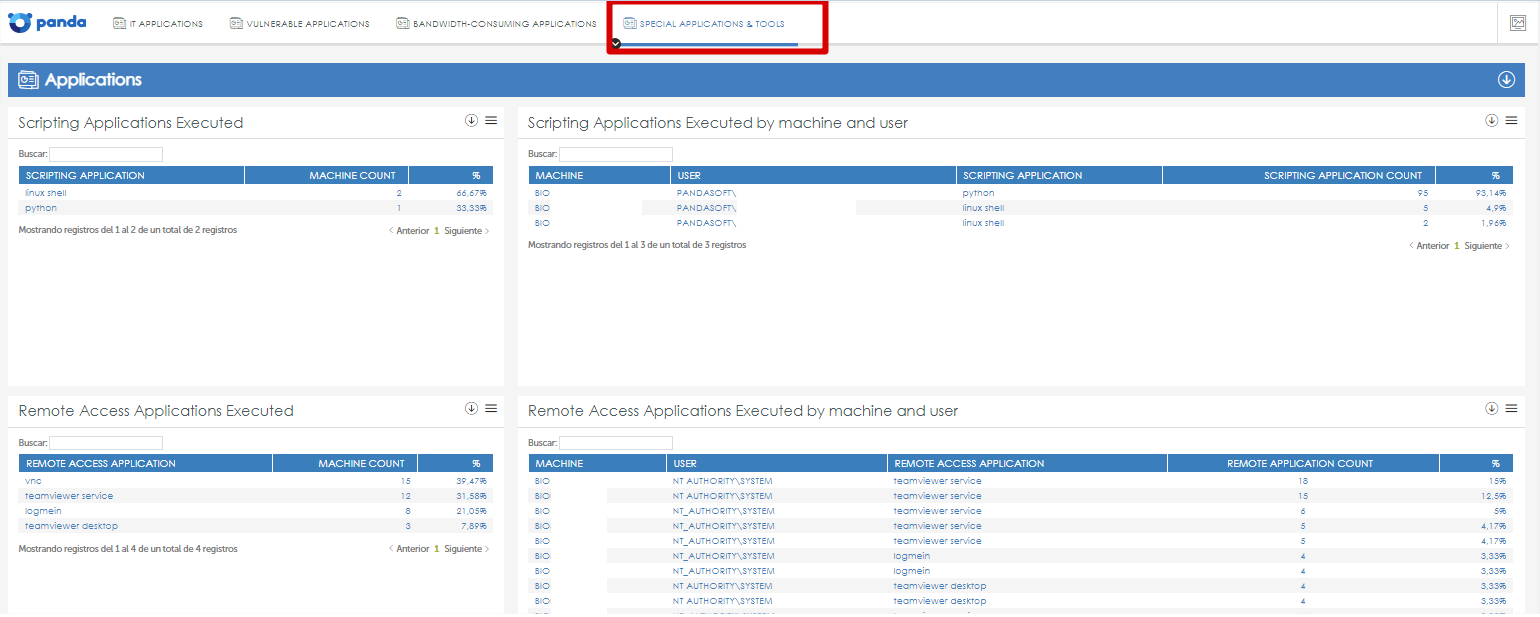Screen dimensions: 1540x617
Task: Download Remote Access Applications by machine and user data
Action: [1492, 409]
